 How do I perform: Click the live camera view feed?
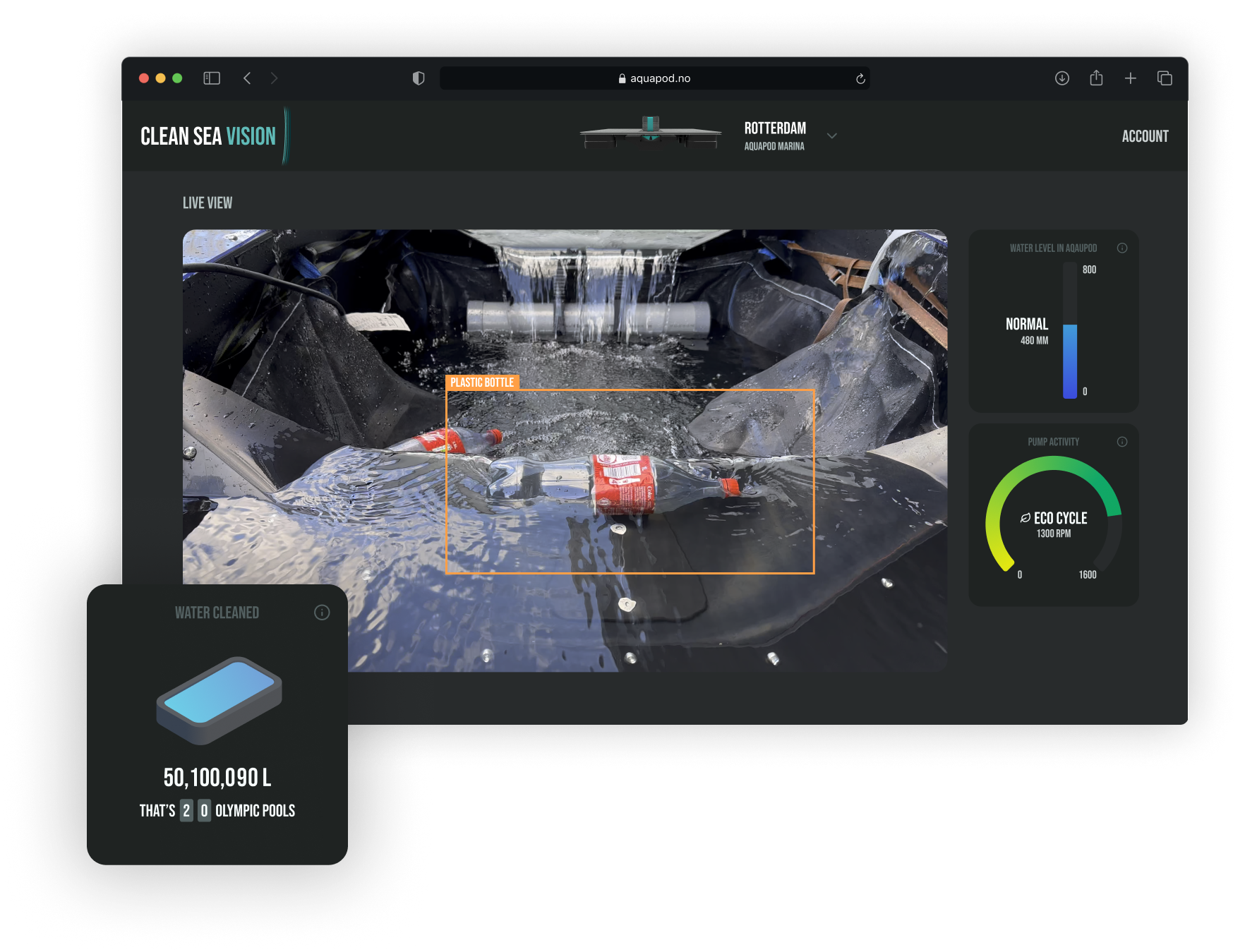[x=565, y=450]
